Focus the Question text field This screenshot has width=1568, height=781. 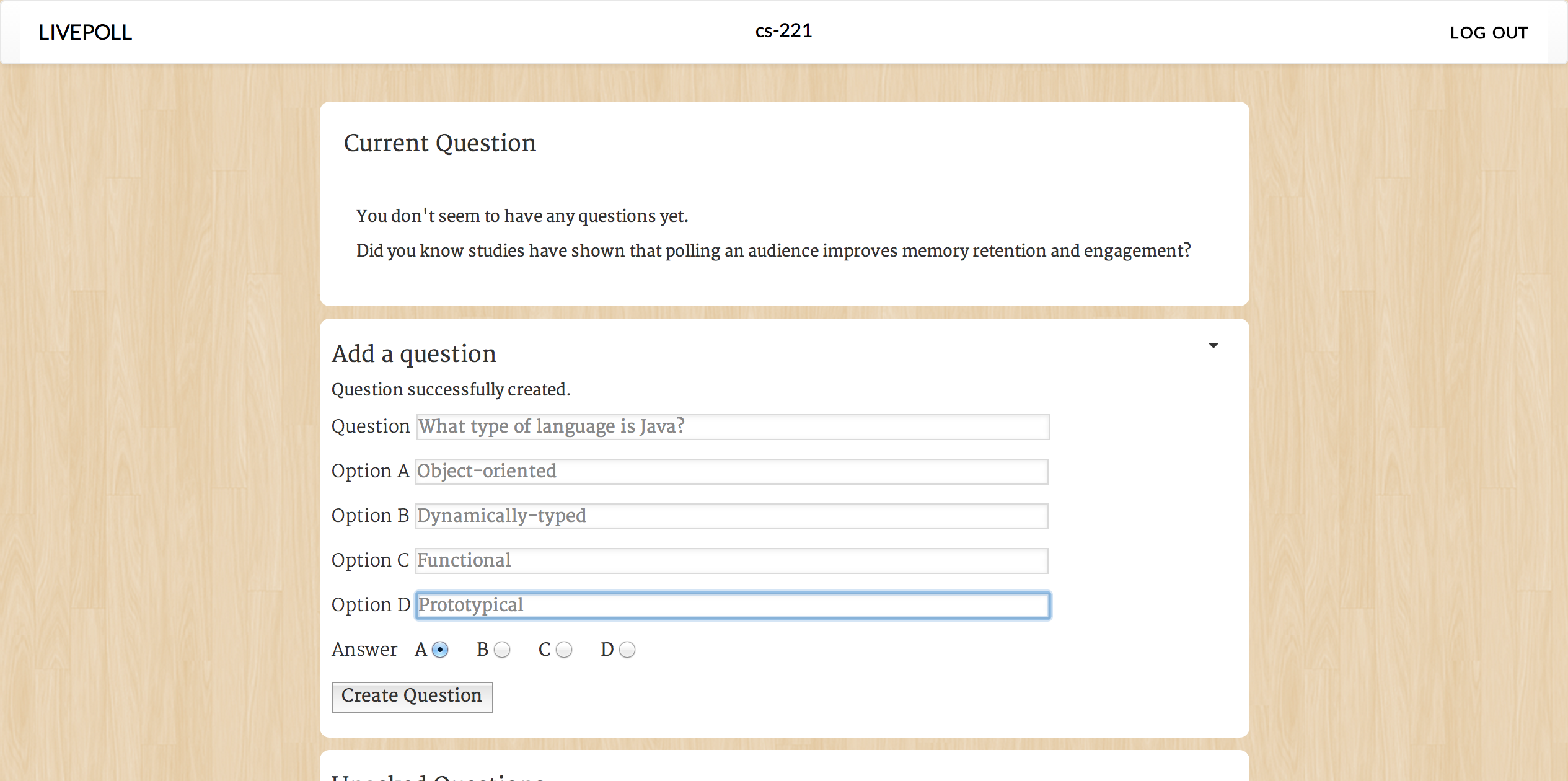point(733,427)
